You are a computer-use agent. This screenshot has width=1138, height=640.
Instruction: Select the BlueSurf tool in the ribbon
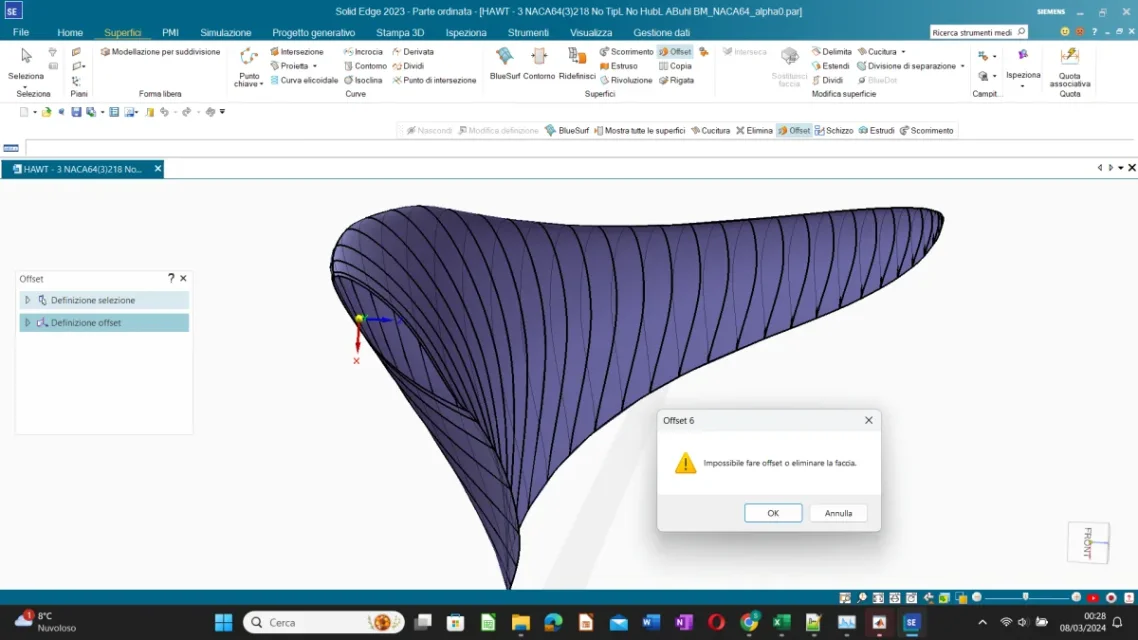point(504,63)
